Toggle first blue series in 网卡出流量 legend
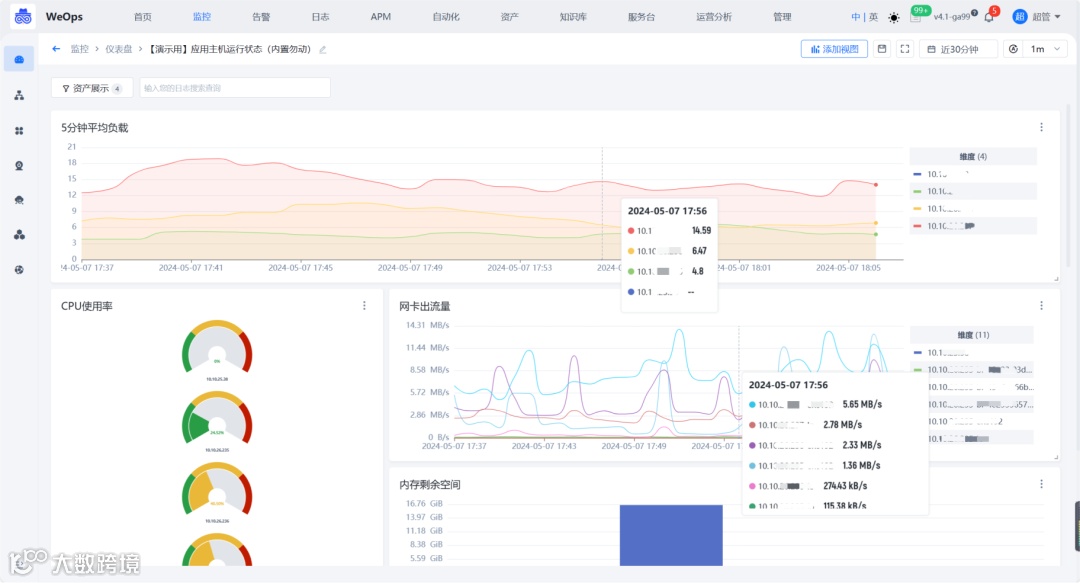 (971, 353)
